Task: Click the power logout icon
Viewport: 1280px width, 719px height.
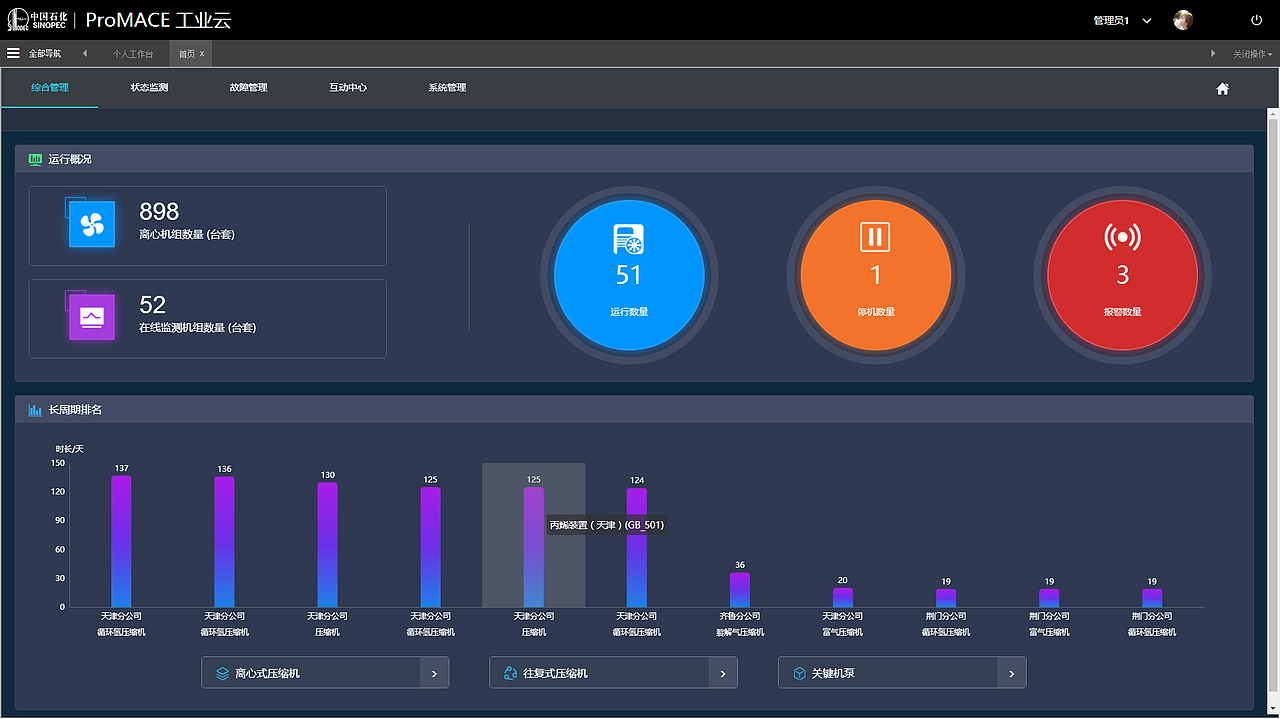Action: tap(1257, 20)
